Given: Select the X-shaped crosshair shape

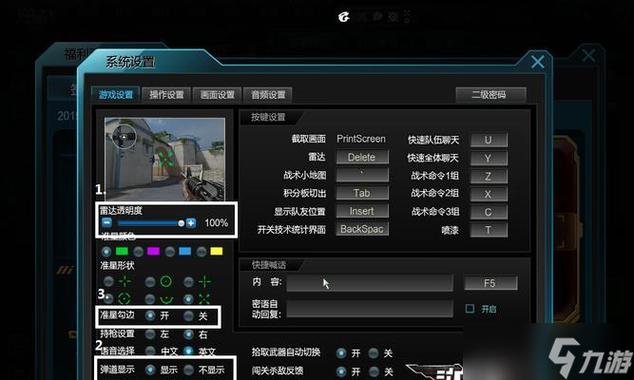Looking at the screenshot, I should [x=205, y=299].
